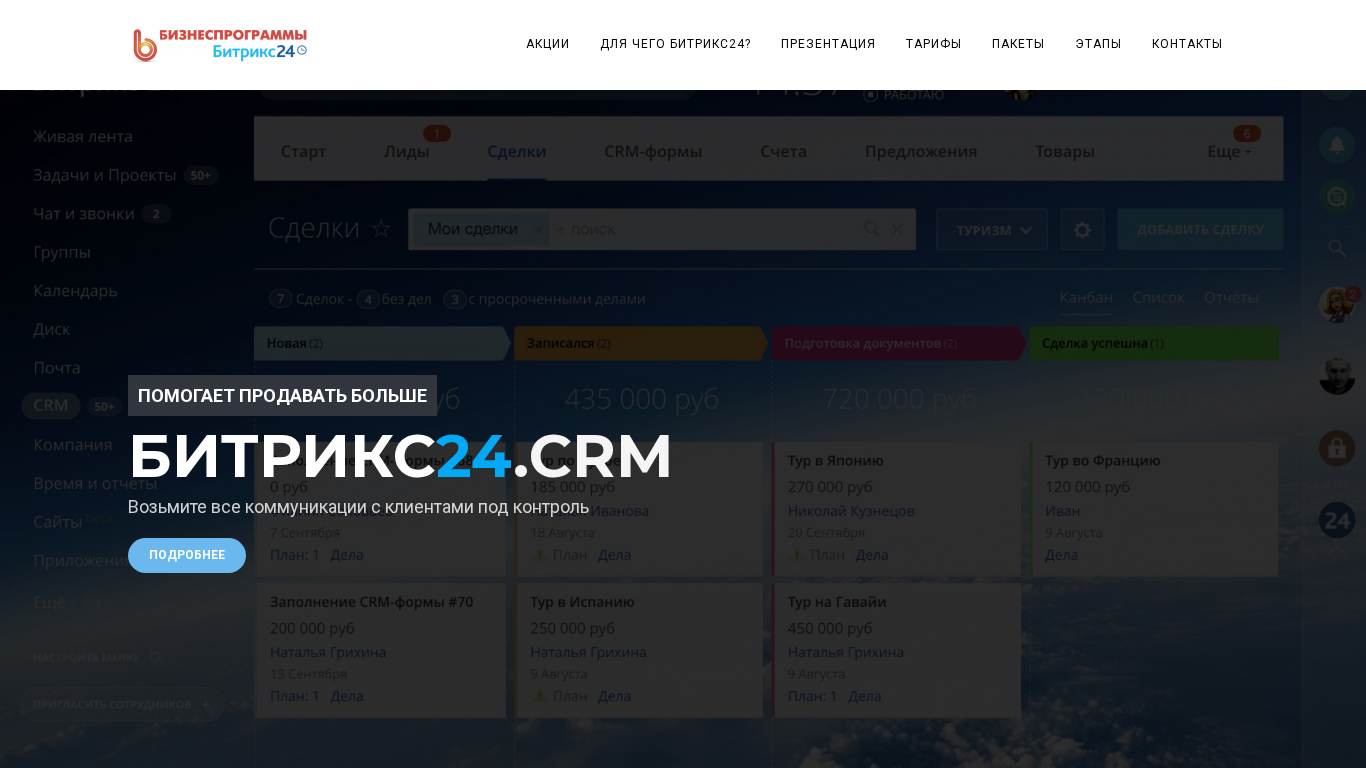
Task: Open the lock icon in the right panel
Action: pyautogui.click(x=1337, y=448)
